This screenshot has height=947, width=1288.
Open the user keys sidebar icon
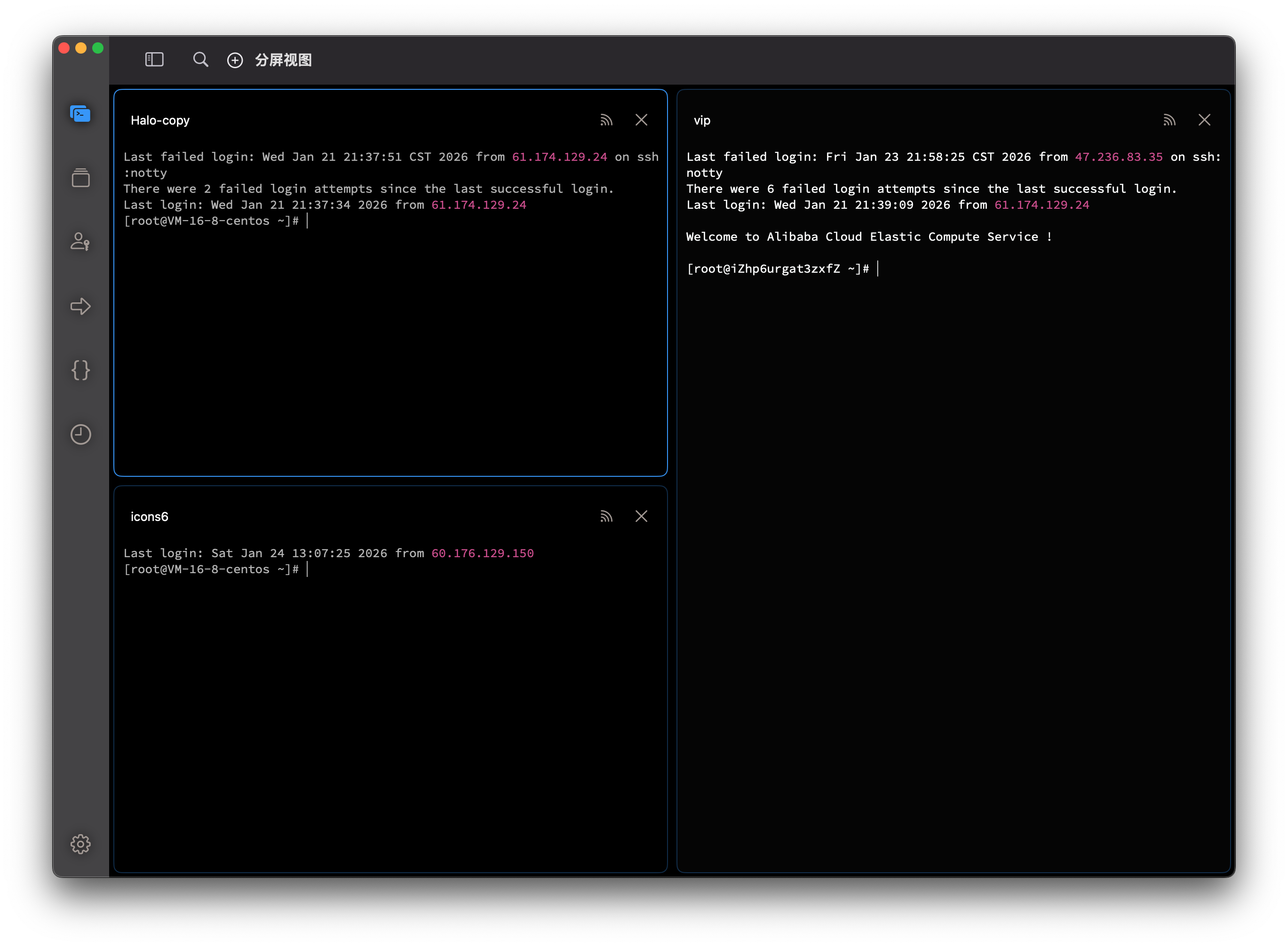point(80,241)
